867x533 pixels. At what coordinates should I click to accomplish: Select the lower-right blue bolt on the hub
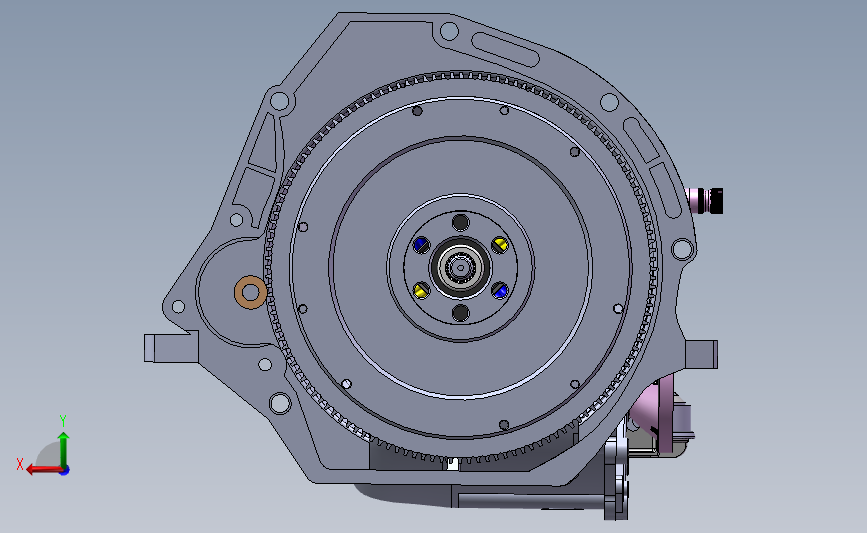coord(500,290)
